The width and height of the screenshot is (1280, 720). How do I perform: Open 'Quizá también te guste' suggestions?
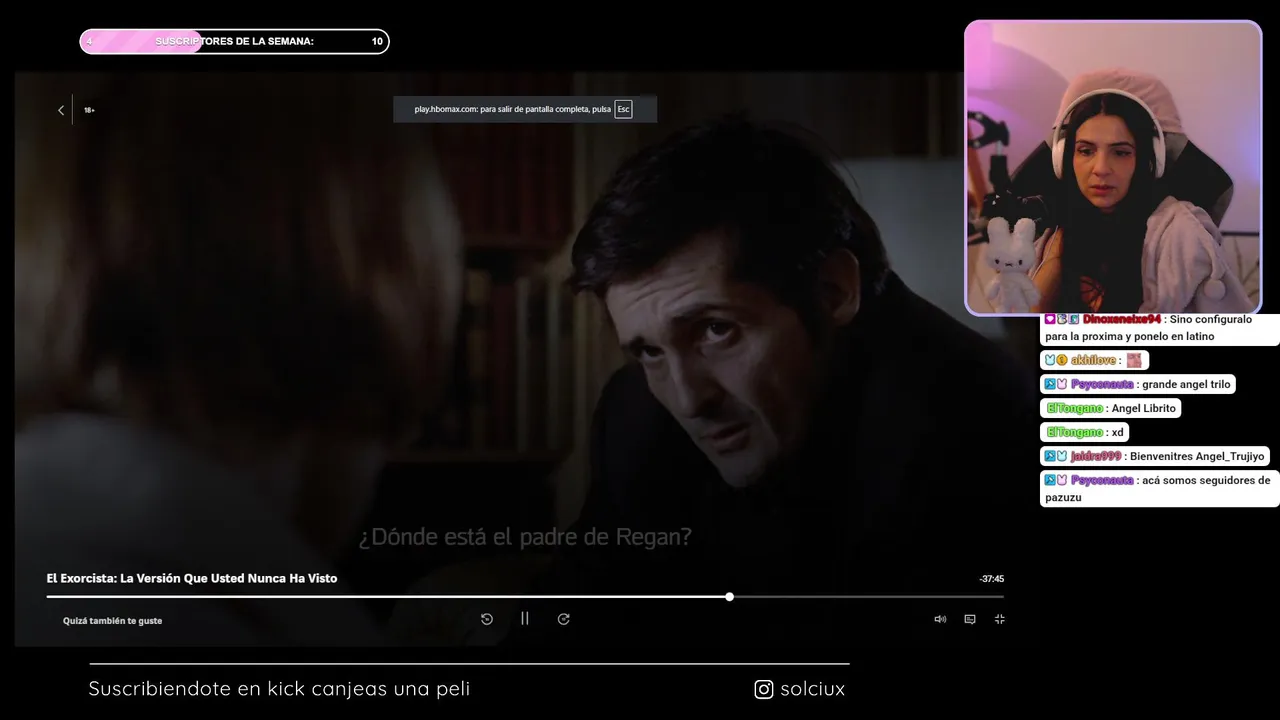112,621
